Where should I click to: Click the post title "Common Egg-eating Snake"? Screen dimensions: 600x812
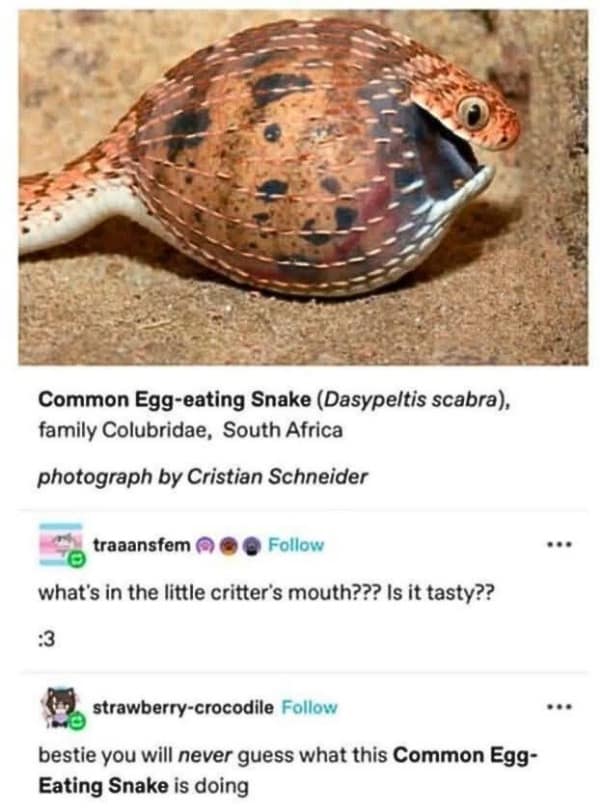[174, 402]
